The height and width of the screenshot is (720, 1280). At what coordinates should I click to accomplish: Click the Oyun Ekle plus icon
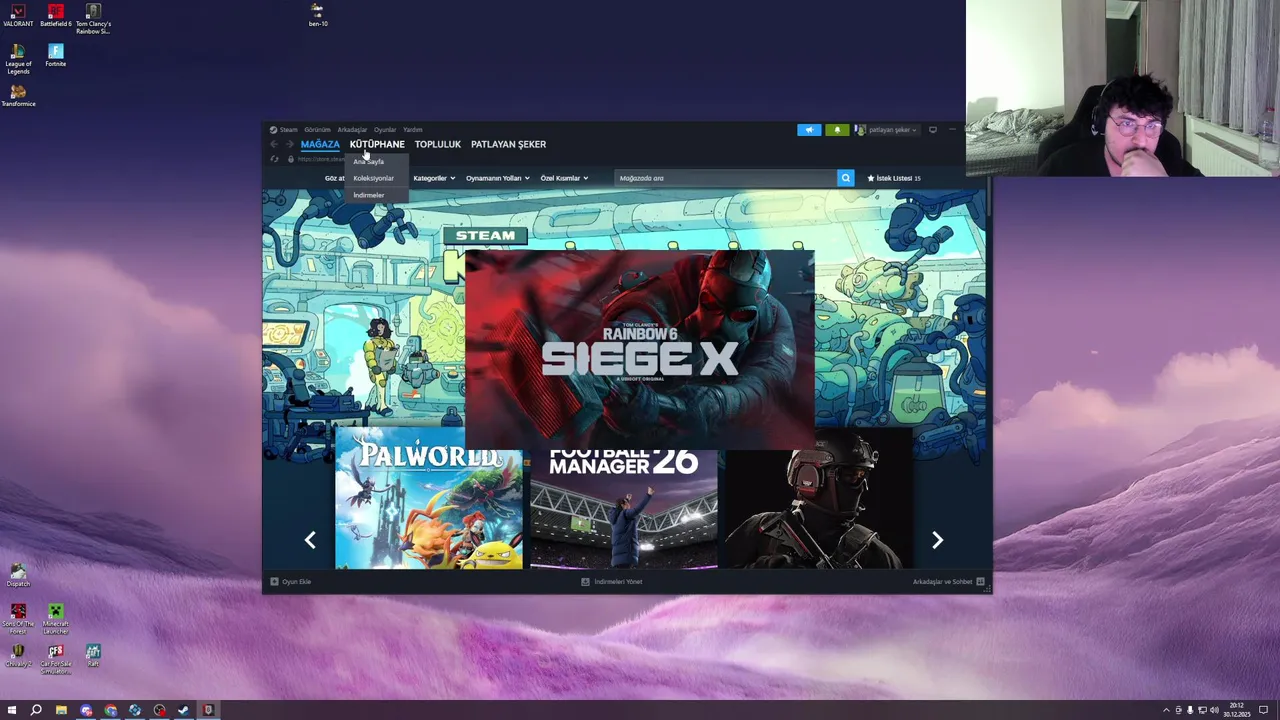(x=274, y=581)
